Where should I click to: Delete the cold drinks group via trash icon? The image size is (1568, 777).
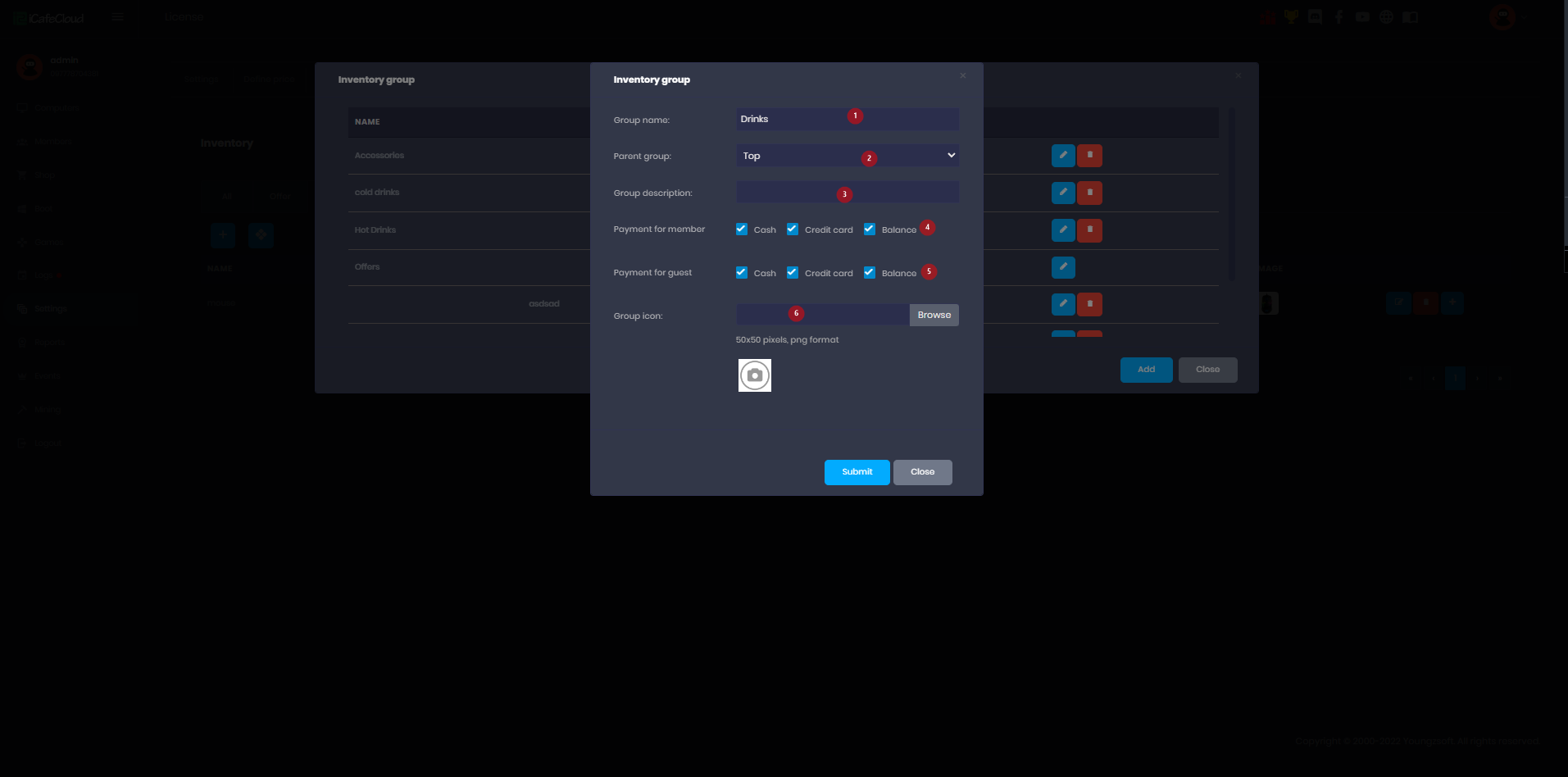tap(1089, 193)
